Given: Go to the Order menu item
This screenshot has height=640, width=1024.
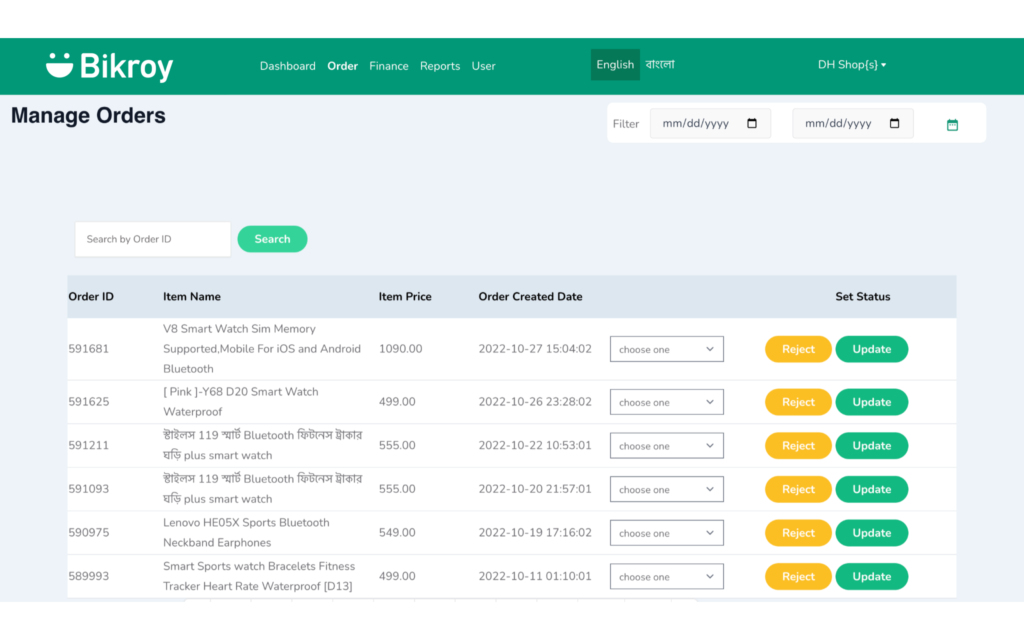Looking at the screenshot, I should (x=342, y=66).
